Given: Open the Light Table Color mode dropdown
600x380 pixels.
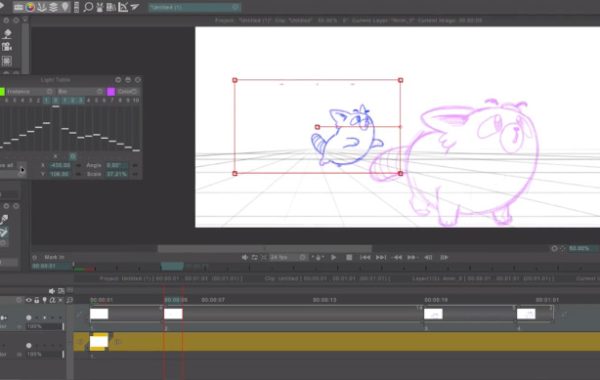Looking at the screenshot, I should [x=128, y=91].
